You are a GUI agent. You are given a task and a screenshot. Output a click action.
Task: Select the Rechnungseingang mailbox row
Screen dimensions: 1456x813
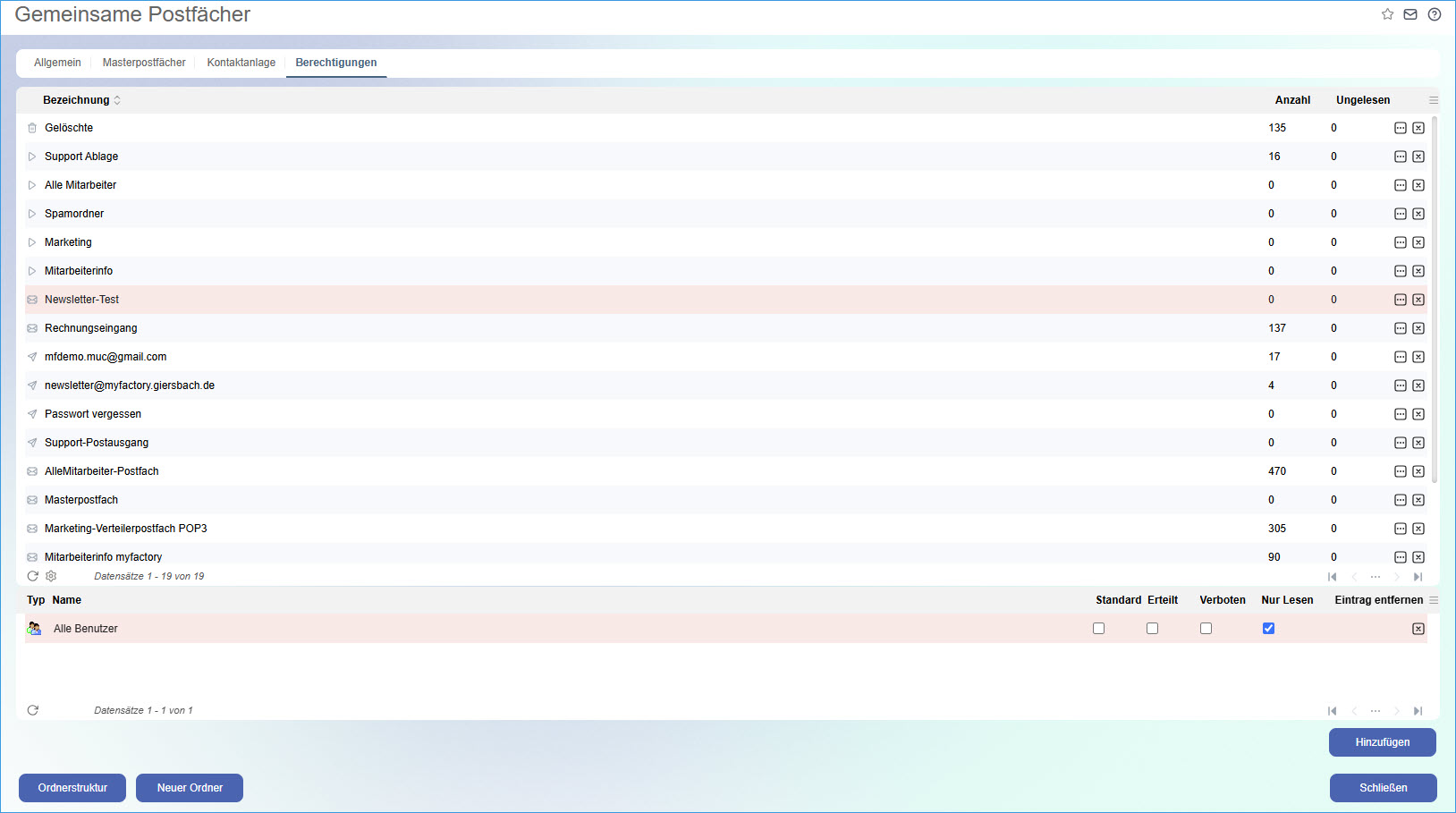[726, 328]
